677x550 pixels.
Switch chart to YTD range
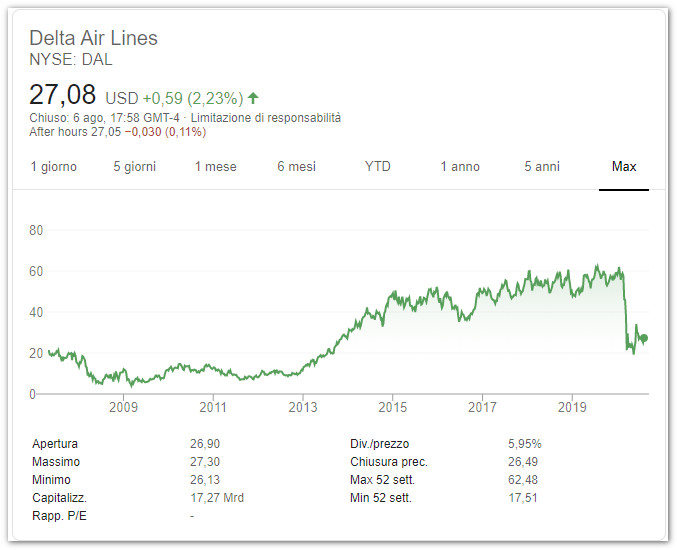pos(378,167)
